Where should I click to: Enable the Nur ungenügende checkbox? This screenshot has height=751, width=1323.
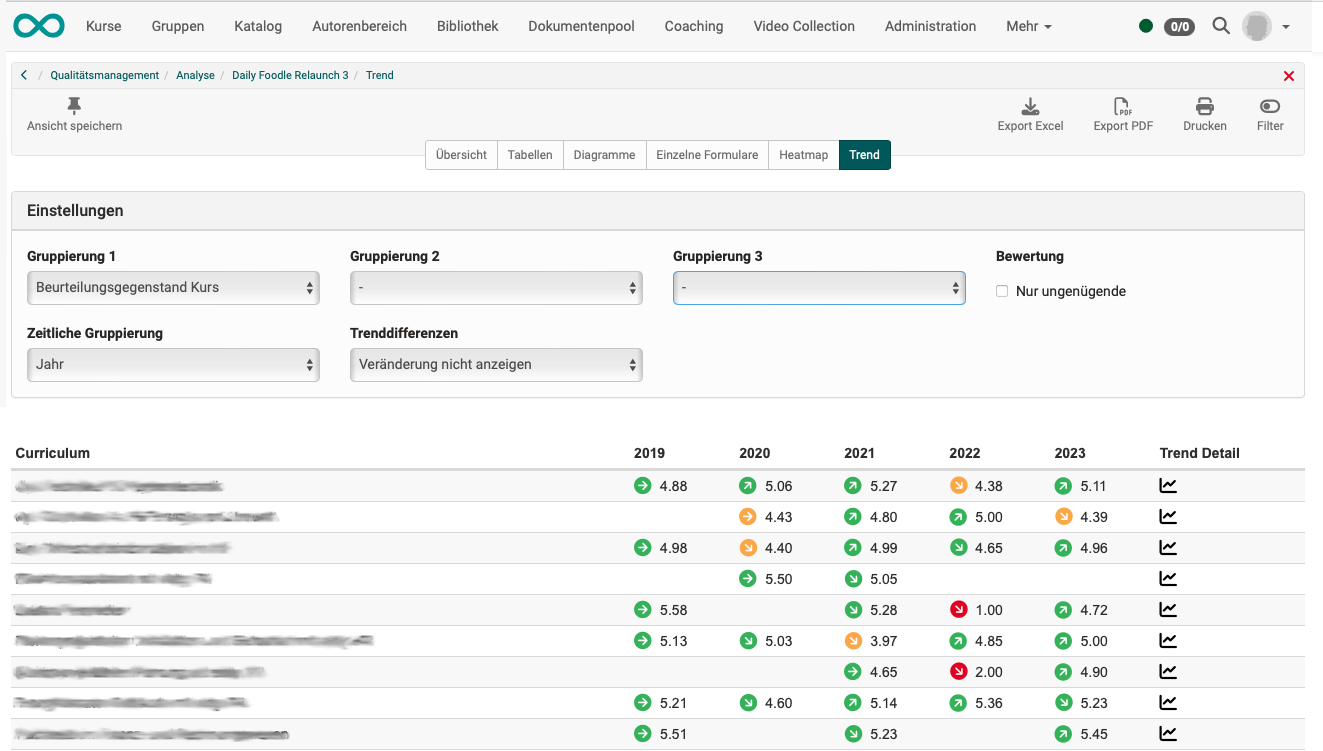coord(1001,291)
